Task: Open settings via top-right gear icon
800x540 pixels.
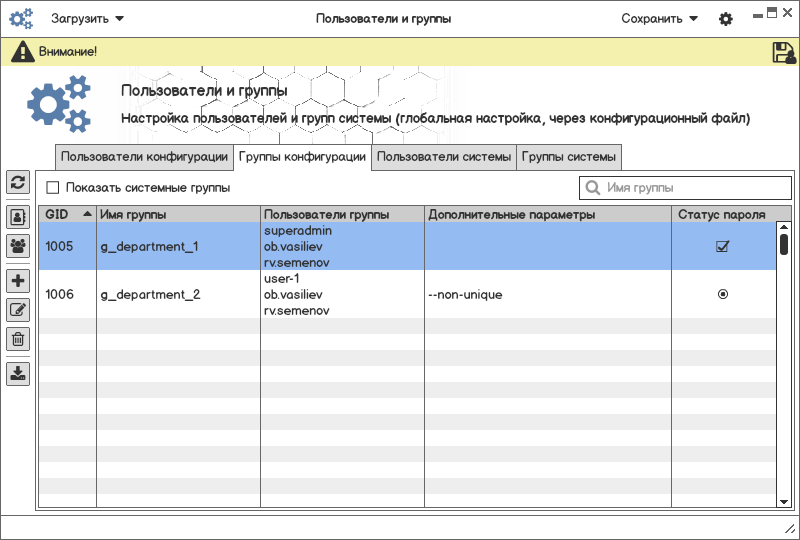Action: click(726, 19)
